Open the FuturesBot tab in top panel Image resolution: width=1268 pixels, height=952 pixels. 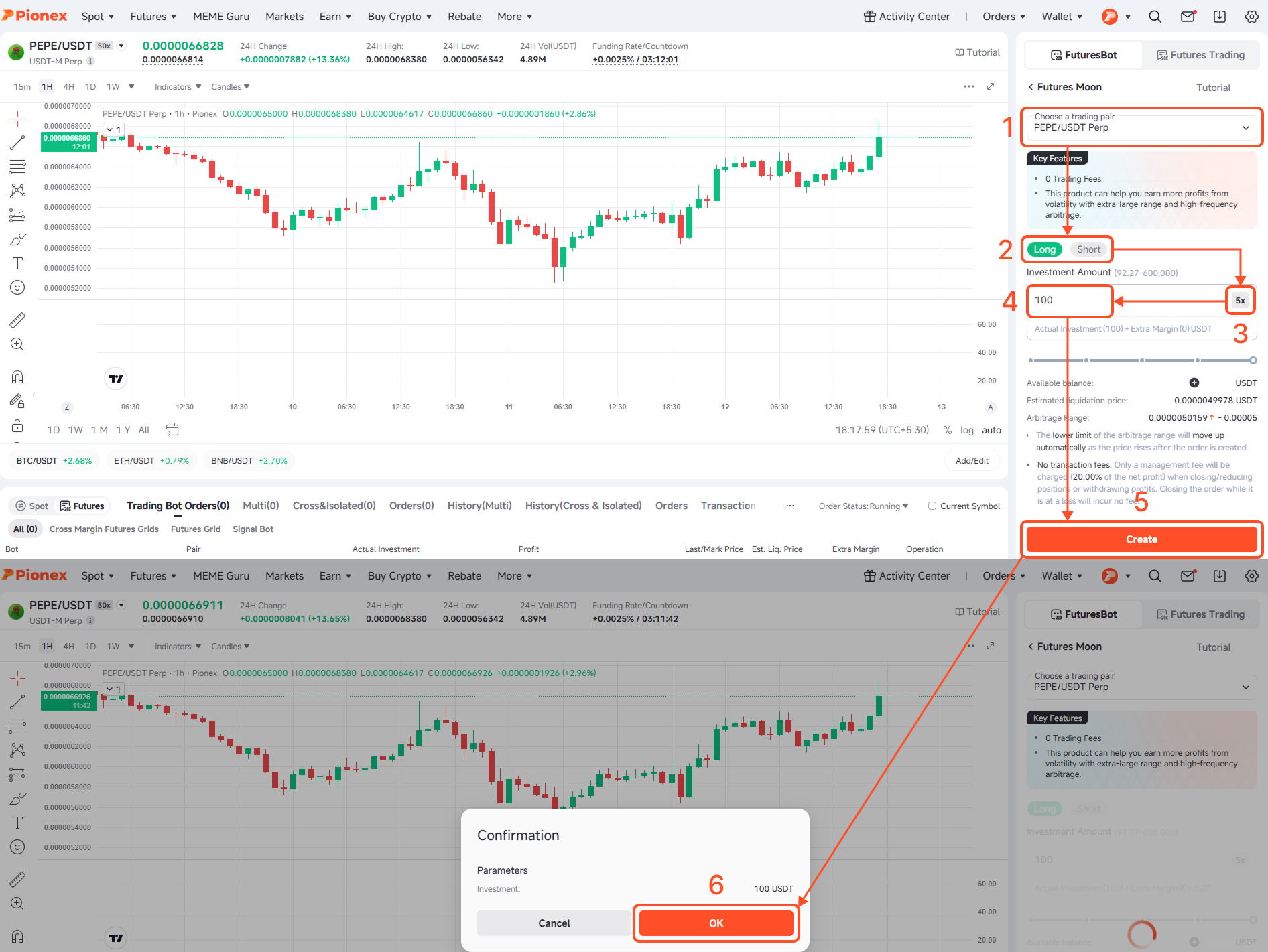click(1084, 55)
